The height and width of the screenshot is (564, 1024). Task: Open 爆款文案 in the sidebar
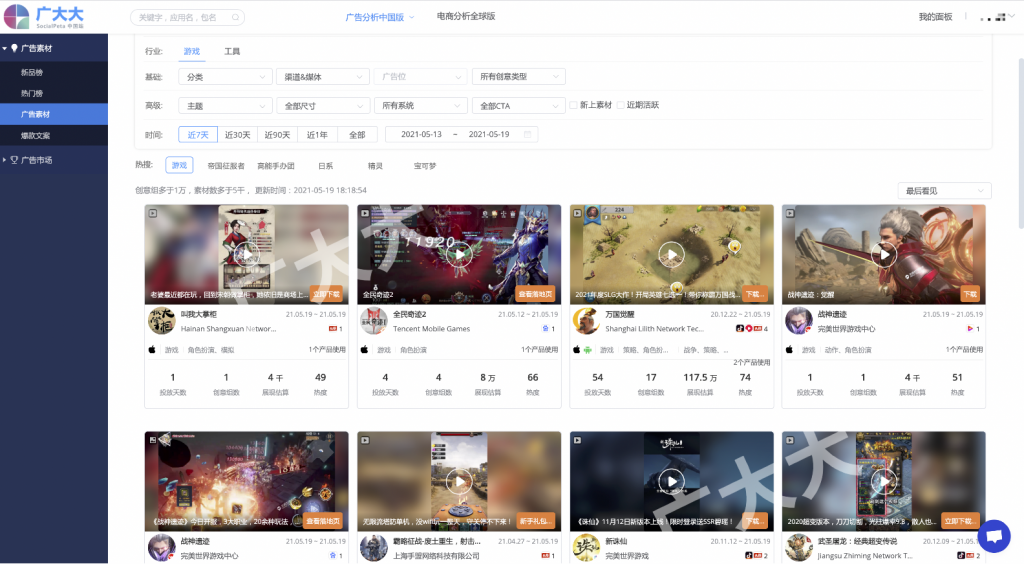tap(54, 136)
